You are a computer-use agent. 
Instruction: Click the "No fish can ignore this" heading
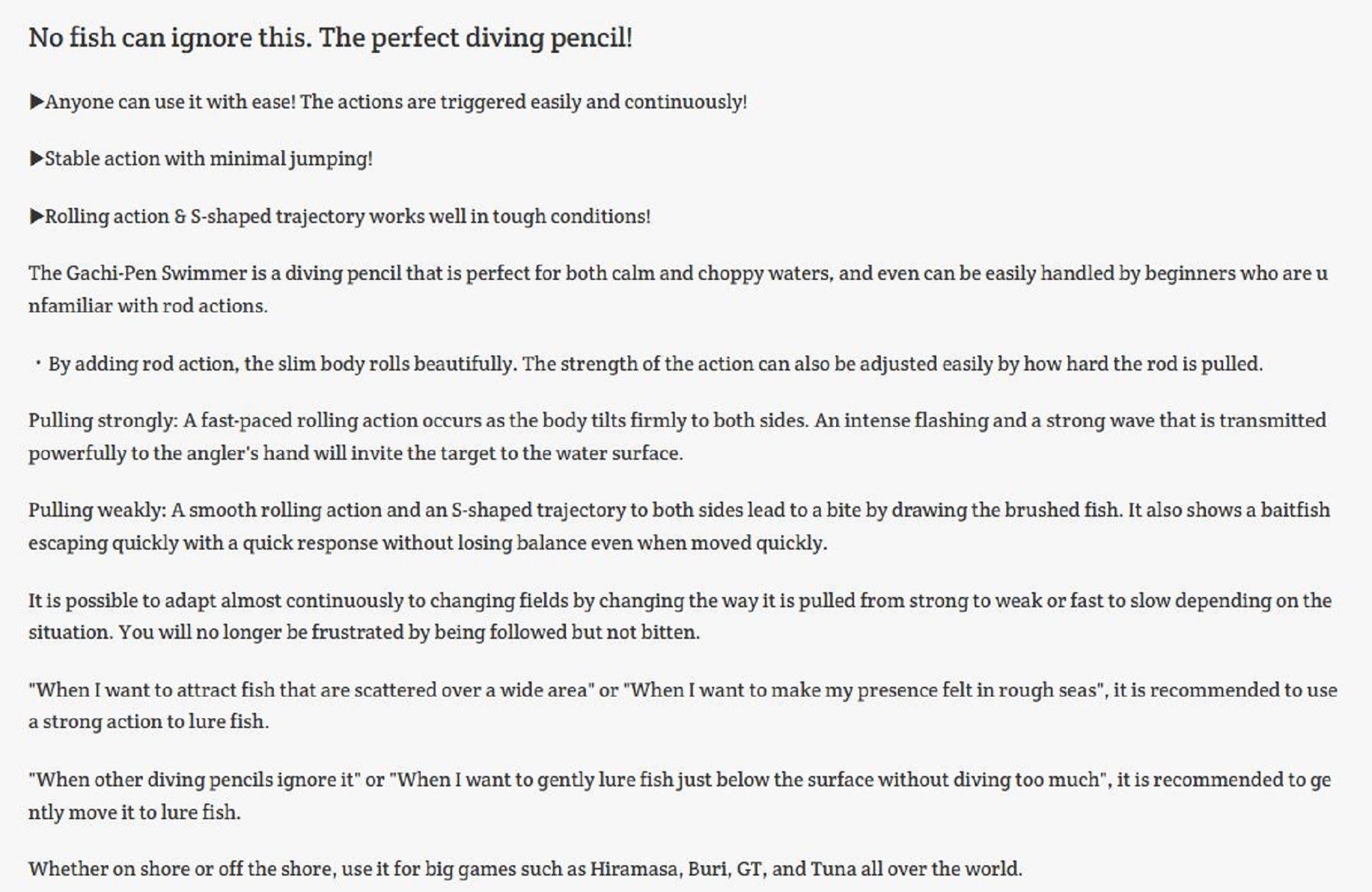coord(330,38)
